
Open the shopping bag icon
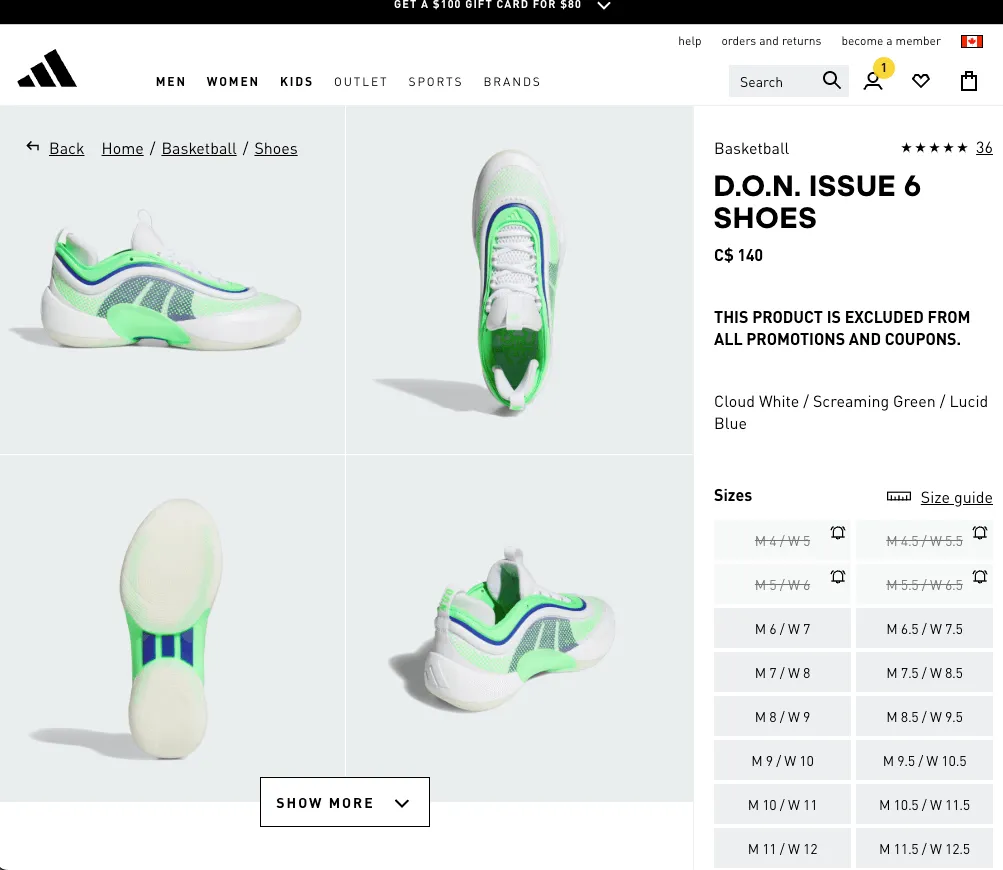coord(967,80)
